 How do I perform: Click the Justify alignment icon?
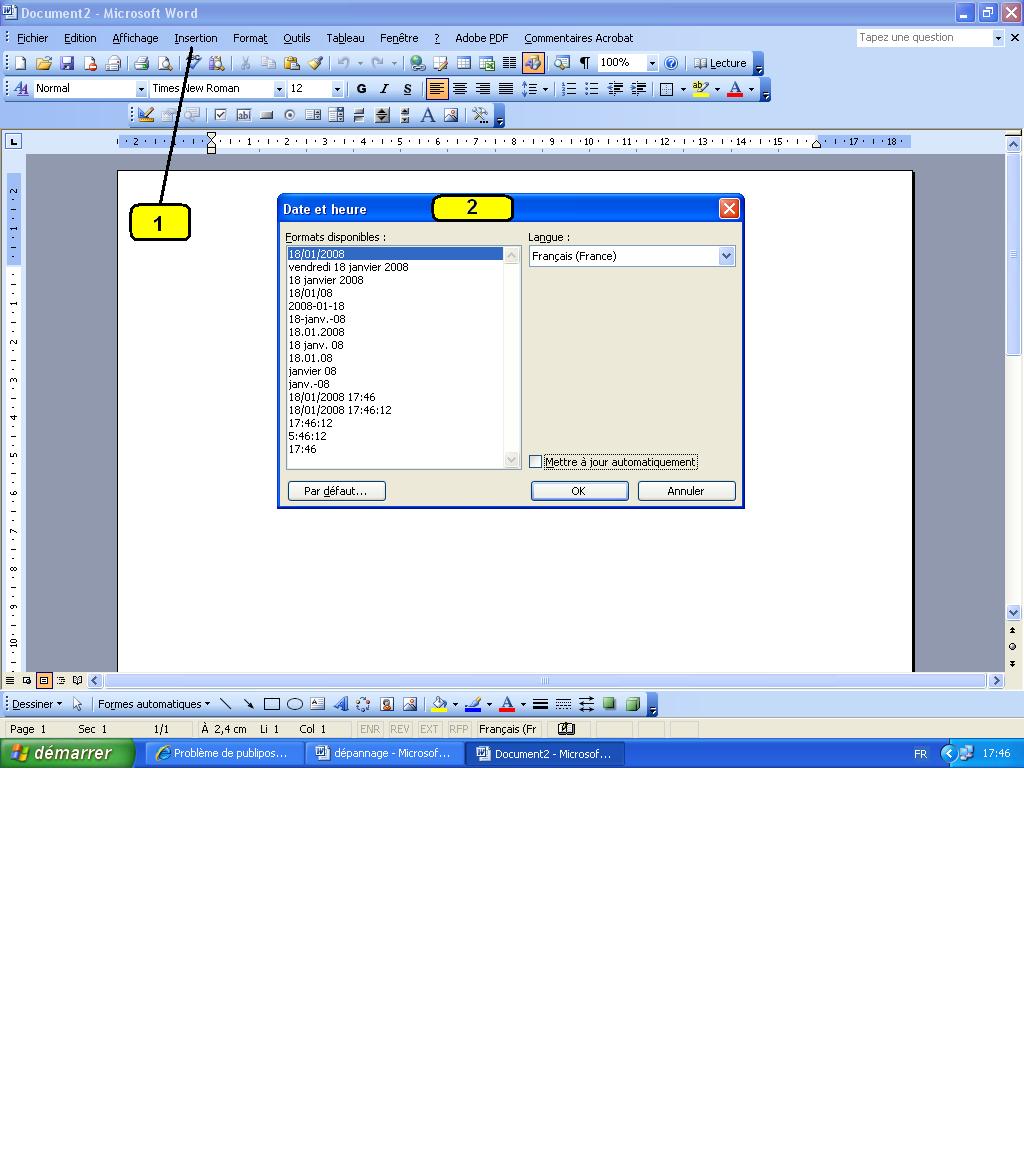coord(506,89)
